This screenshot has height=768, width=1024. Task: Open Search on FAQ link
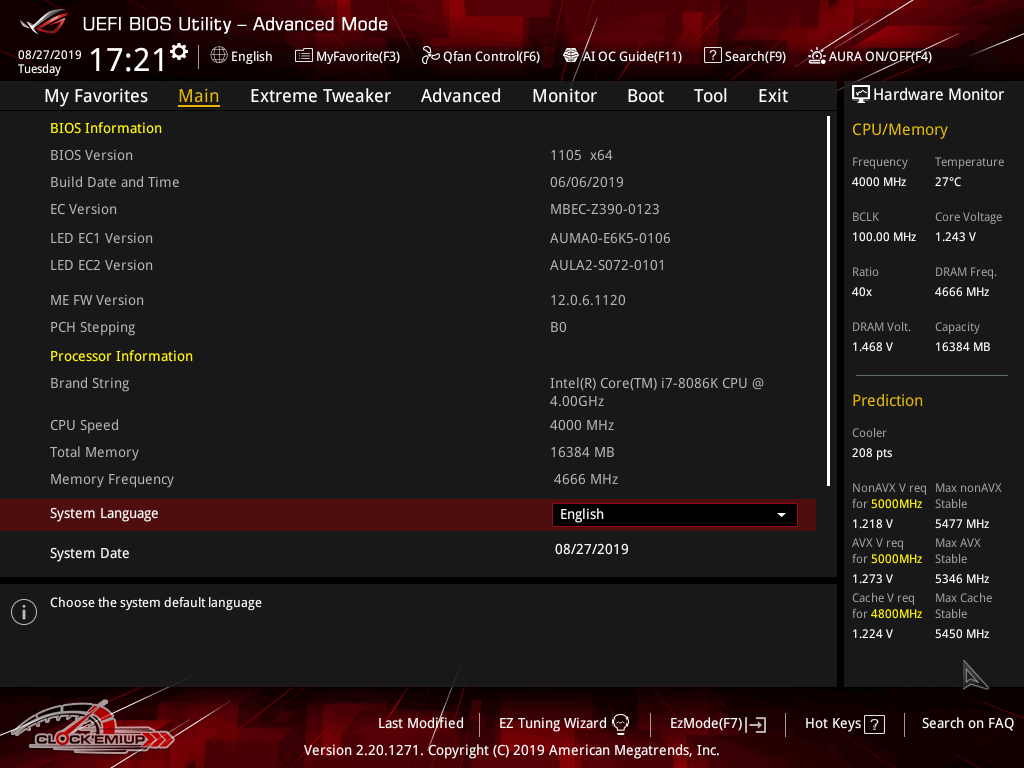coord(967,723)
